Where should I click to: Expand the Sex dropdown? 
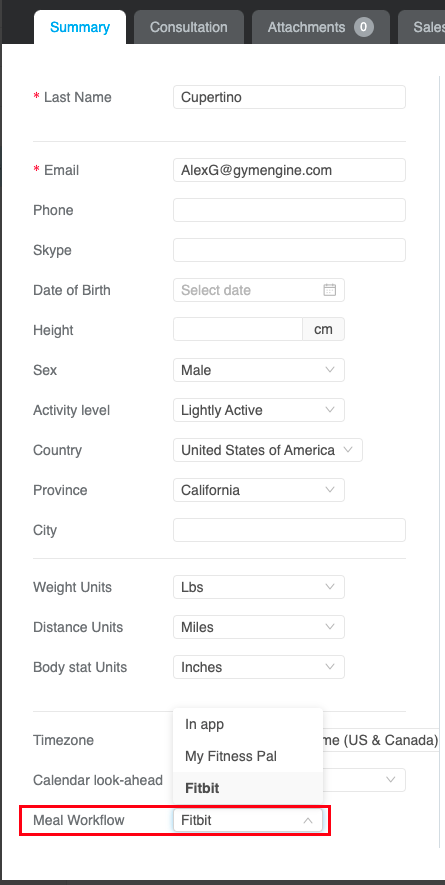(x=259, y=370)
